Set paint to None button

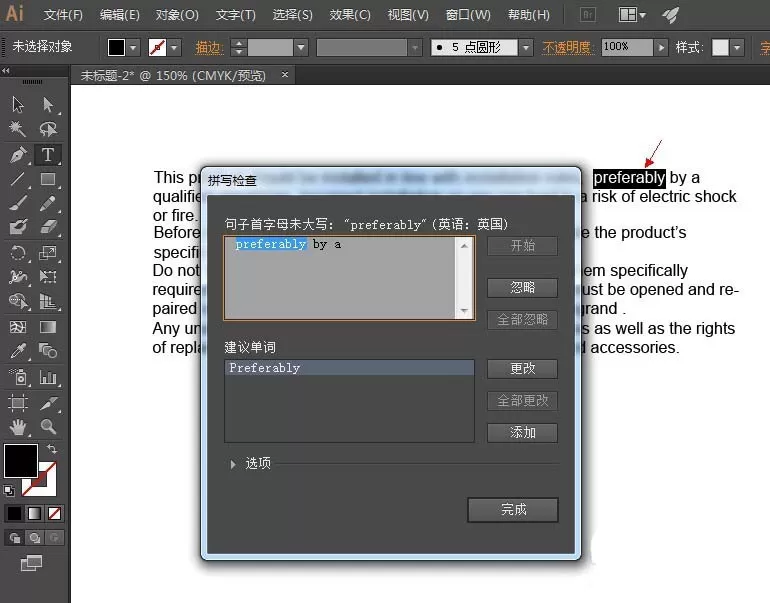(x=55, y=513)
